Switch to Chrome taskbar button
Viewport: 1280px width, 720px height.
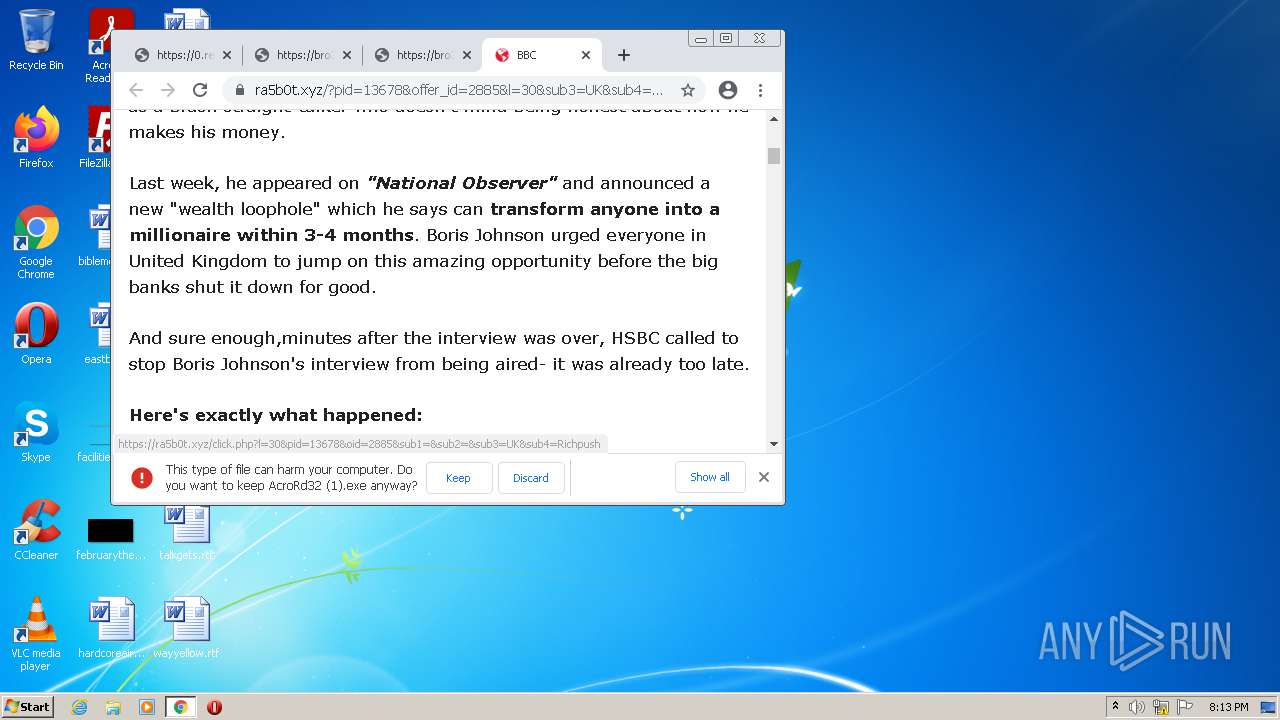pyautogui.click(x=181, y=707)
